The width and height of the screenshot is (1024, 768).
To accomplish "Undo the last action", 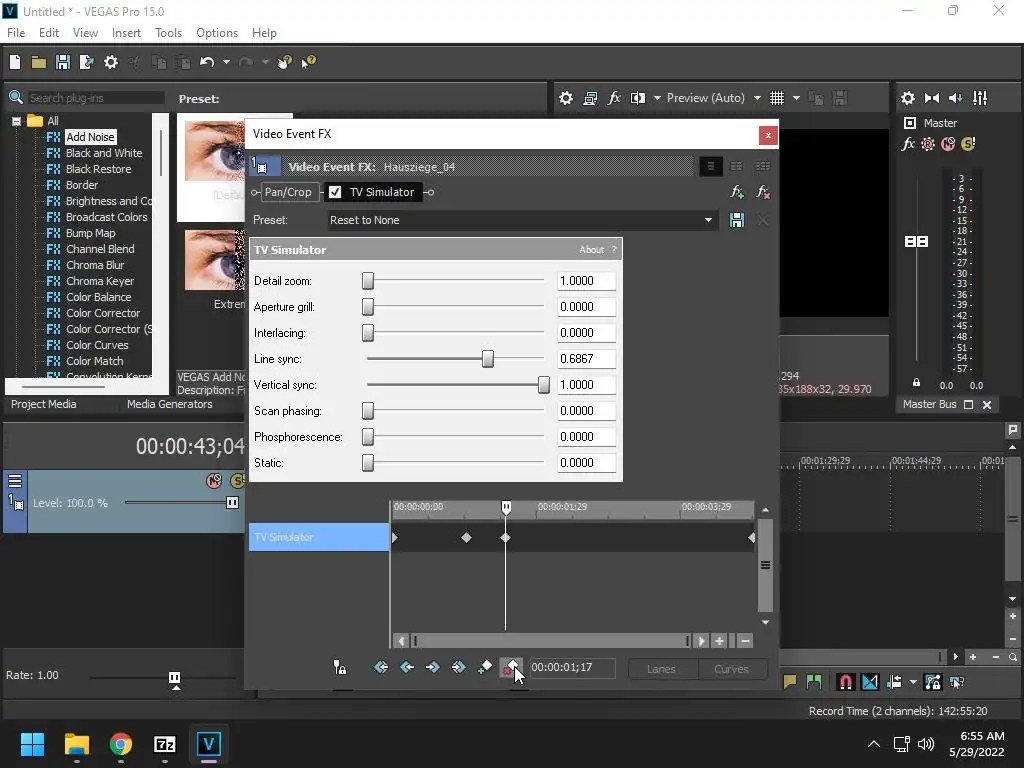I will click(207, 62).
